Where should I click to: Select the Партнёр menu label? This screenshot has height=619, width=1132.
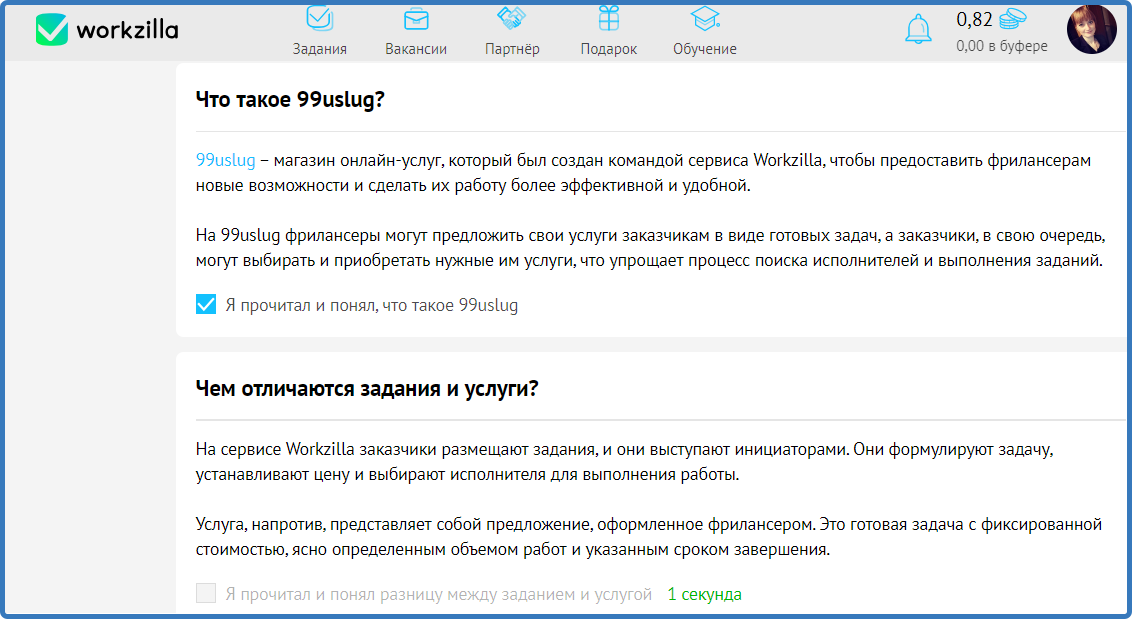tap(512, 49)
